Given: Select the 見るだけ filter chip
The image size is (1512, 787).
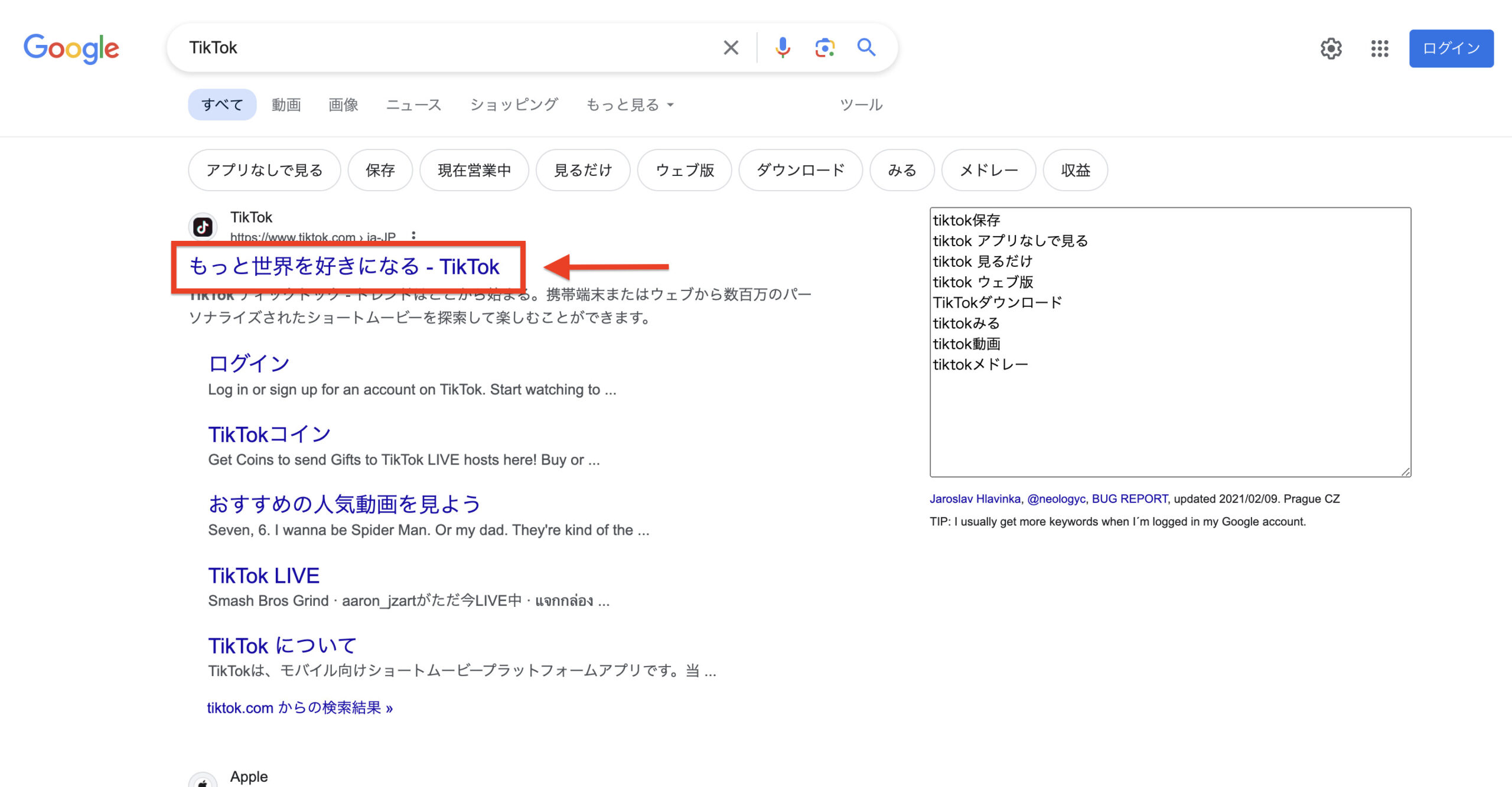Looking at the screenshot, I should coord(583,170).
